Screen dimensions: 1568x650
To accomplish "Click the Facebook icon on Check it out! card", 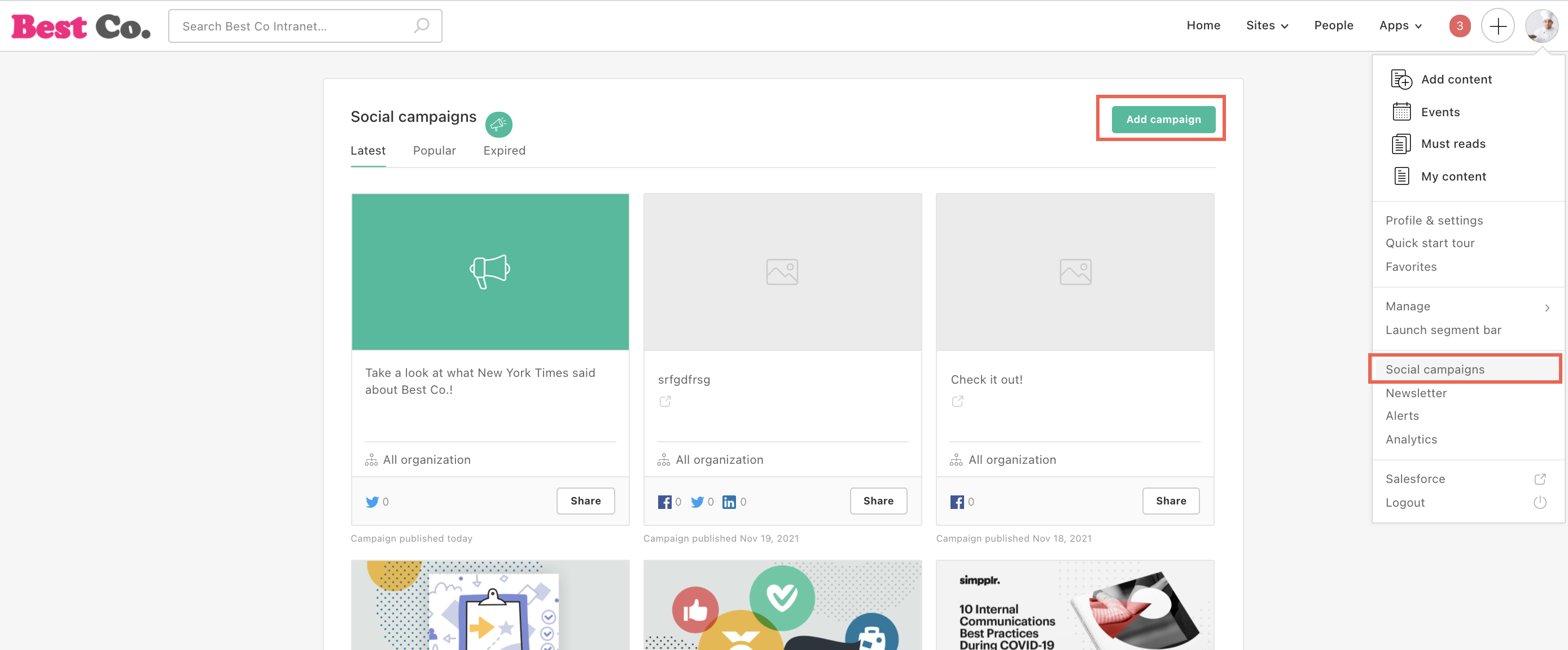I will click(957, 502).
